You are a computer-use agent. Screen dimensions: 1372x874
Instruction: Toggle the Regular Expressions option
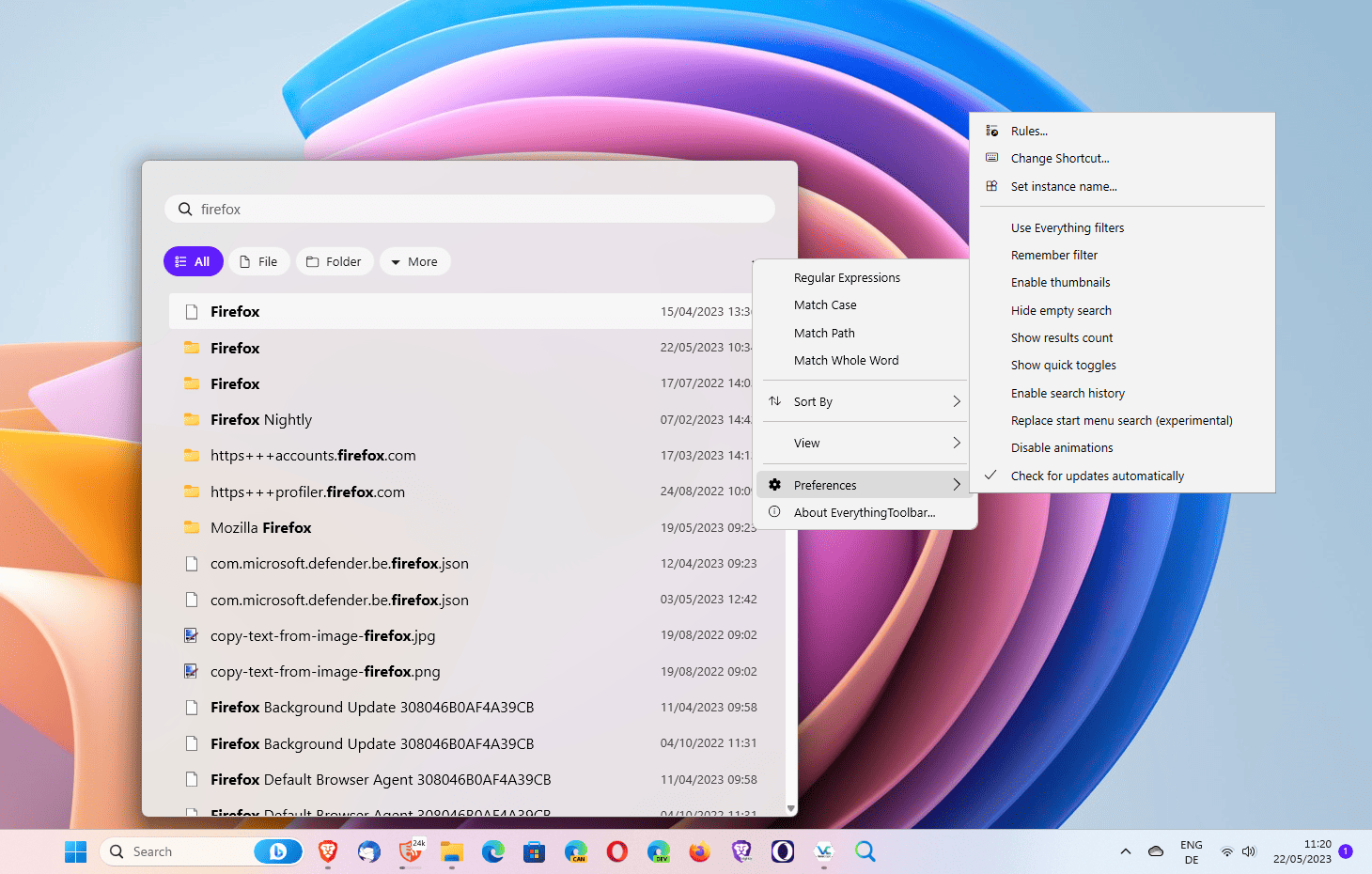[x=846, y=277]
